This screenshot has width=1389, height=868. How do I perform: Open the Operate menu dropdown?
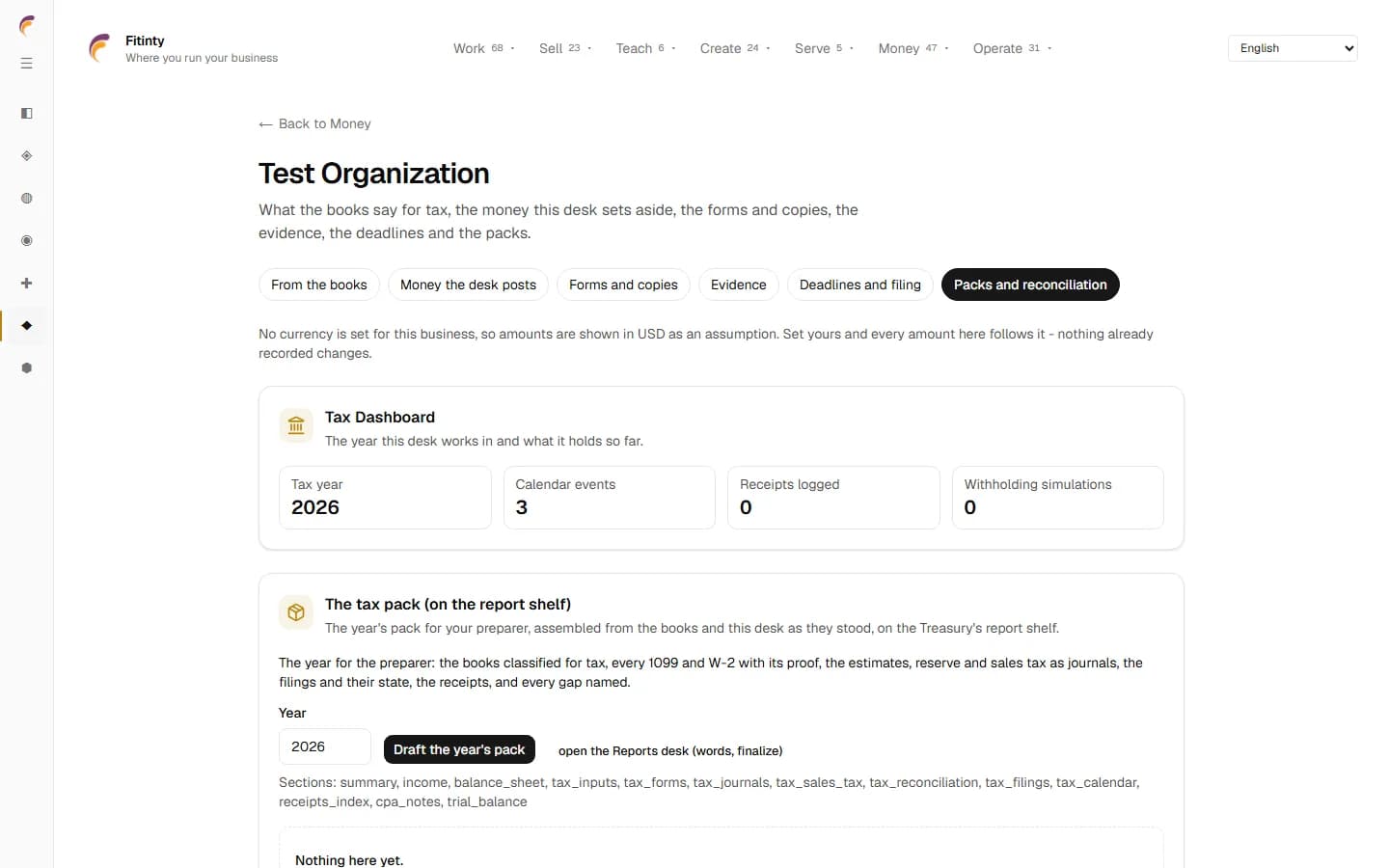coord(1012,48)
